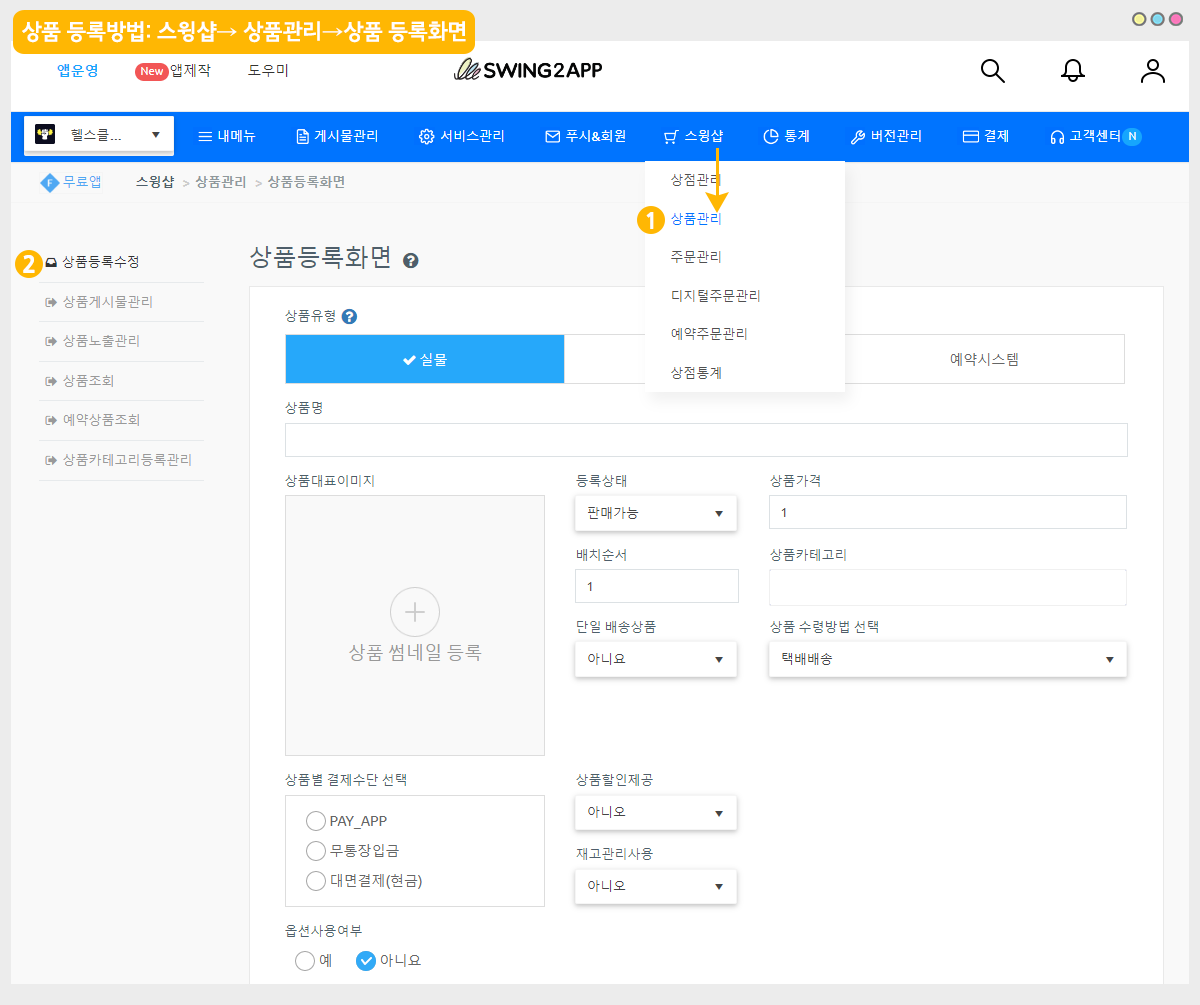This screenshot has width=1200, height=1005.
Task: Switch to 예약시스템 product type tab
Action: (984, 360)
